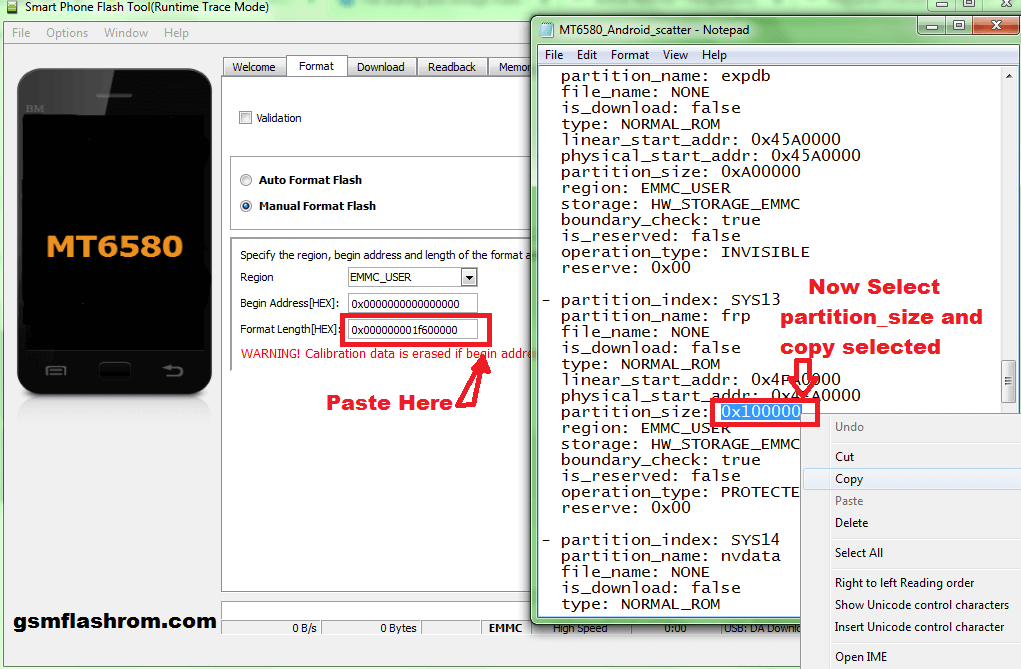Open the Format menu in Notepad
This screenshot has height=669, width=1021.
point(630,55)
